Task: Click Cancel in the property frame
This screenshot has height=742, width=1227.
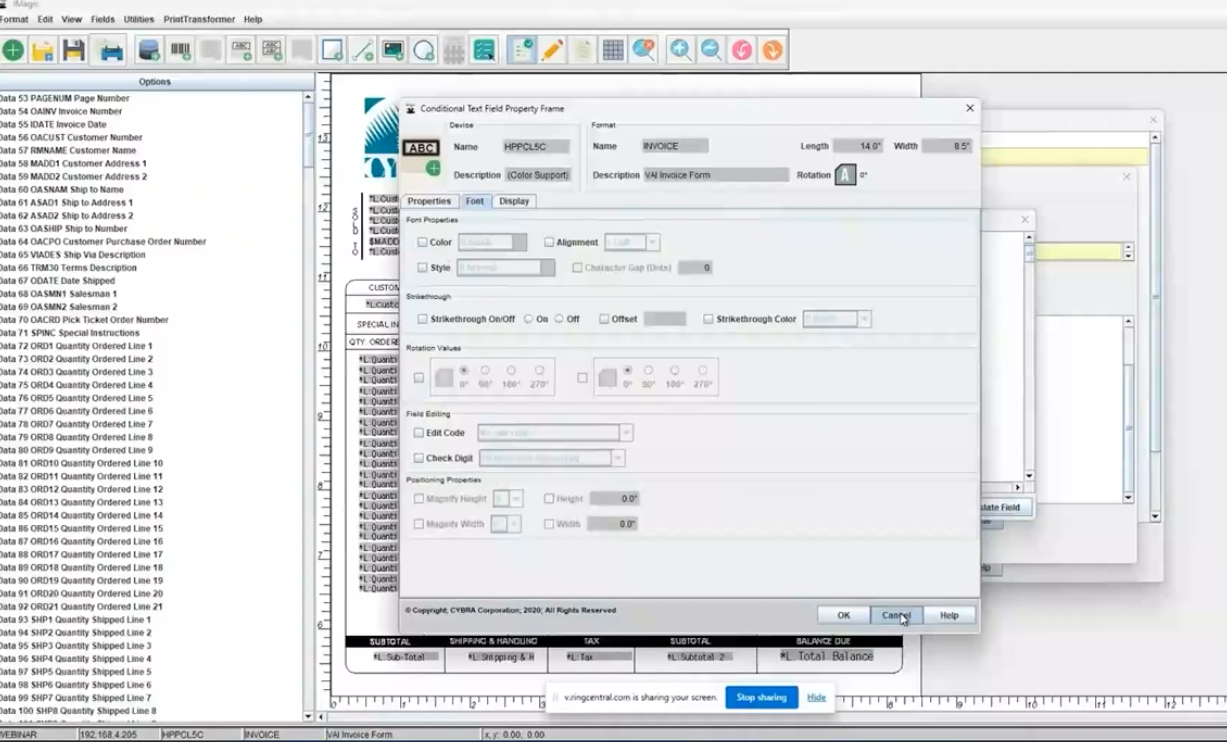Action: (x=896, y=615)
